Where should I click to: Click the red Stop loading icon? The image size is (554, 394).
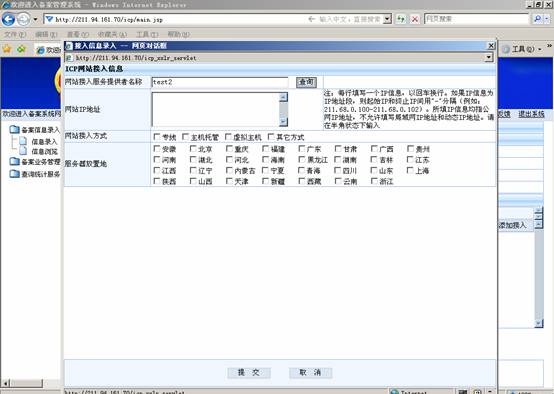[x=415, y=19]
